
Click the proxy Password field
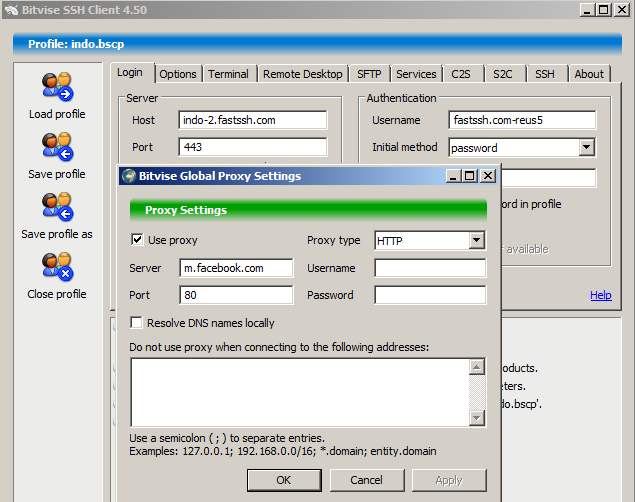[x=430, y=295]
